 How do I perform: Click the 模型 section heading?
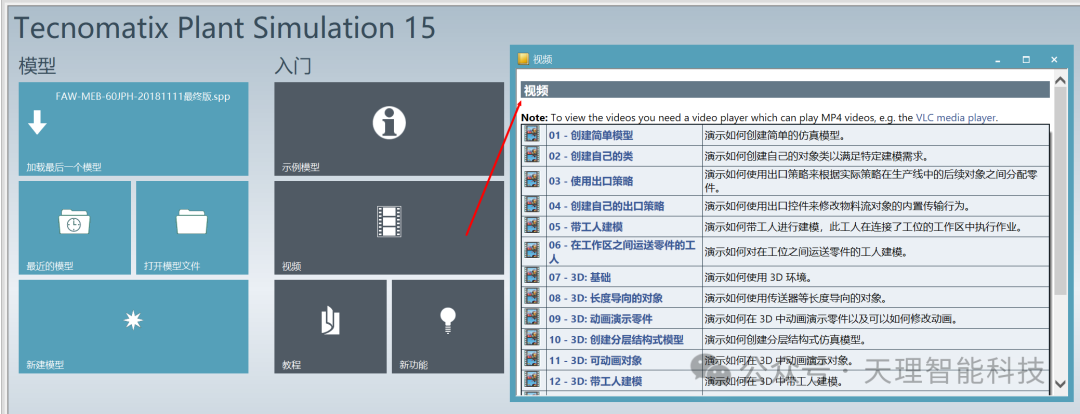pyautogui.click(x=37, y=66)
